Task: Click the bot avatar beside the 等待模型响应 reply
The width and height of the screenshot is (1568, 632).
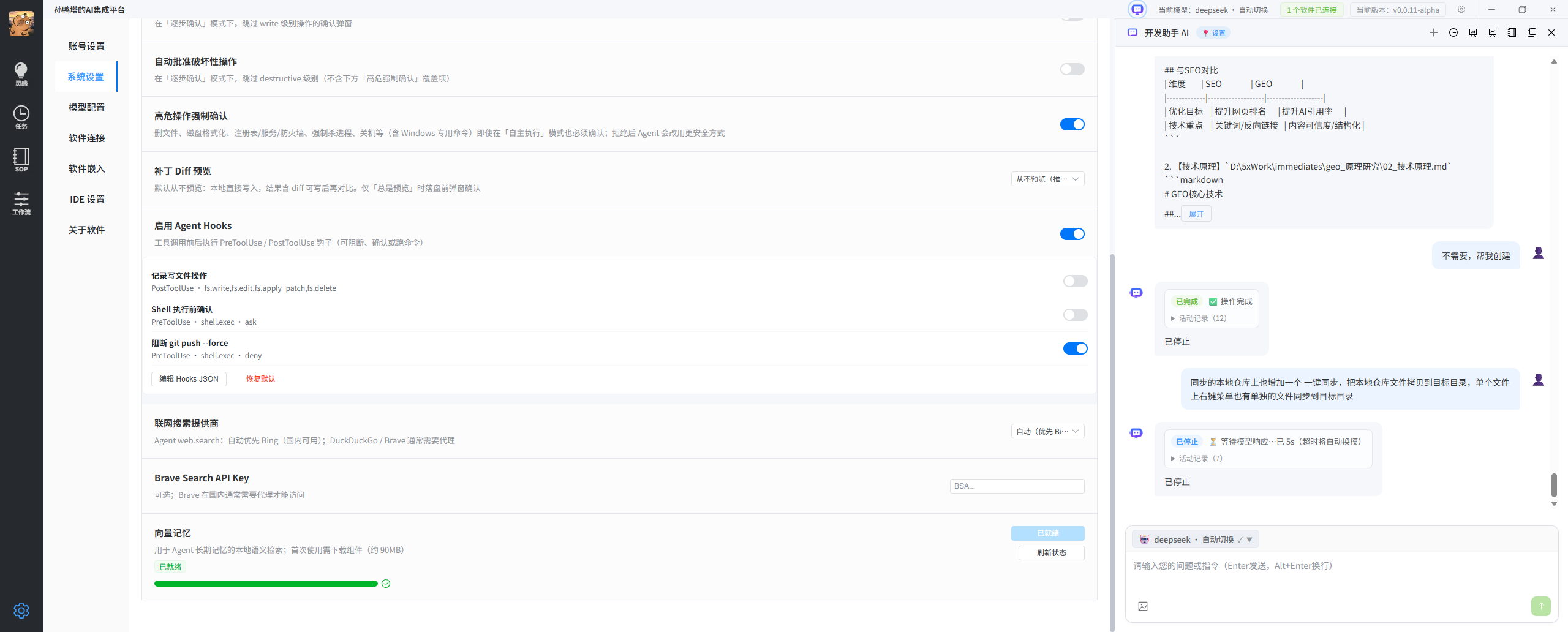Action: (1136, 434)
